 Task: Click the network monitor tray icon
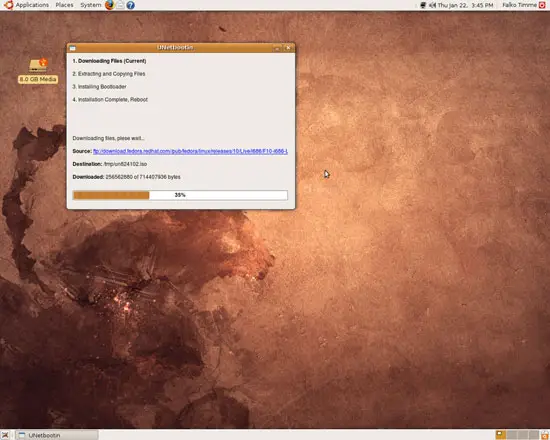pos(423,5)
